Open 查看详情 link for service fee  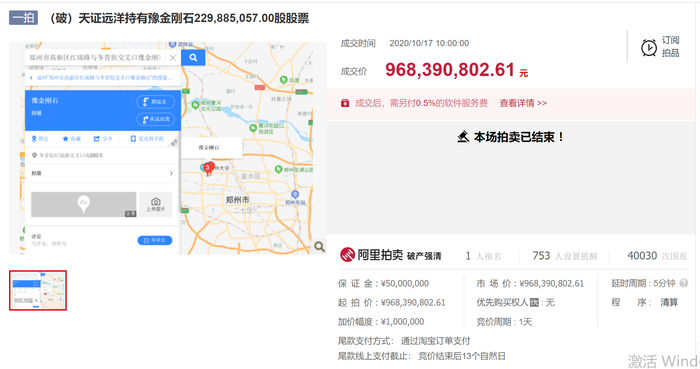(x=523, y=103)
